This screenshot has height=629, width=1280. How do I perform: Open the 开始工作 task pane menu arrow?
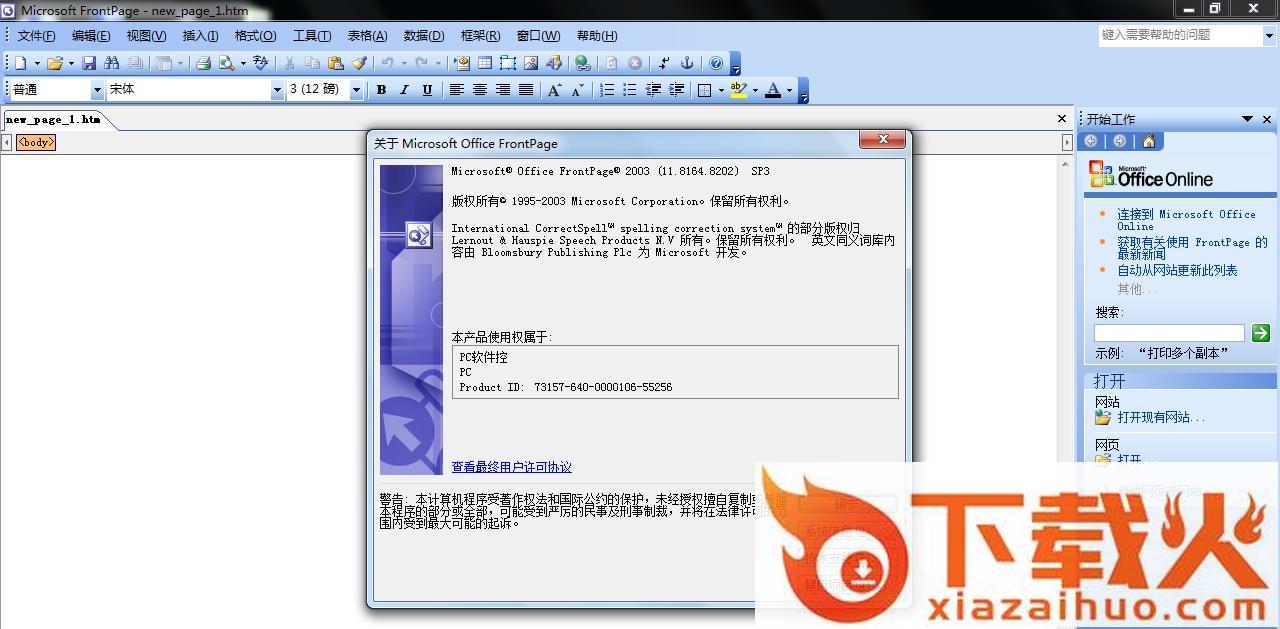[1247, 119]
